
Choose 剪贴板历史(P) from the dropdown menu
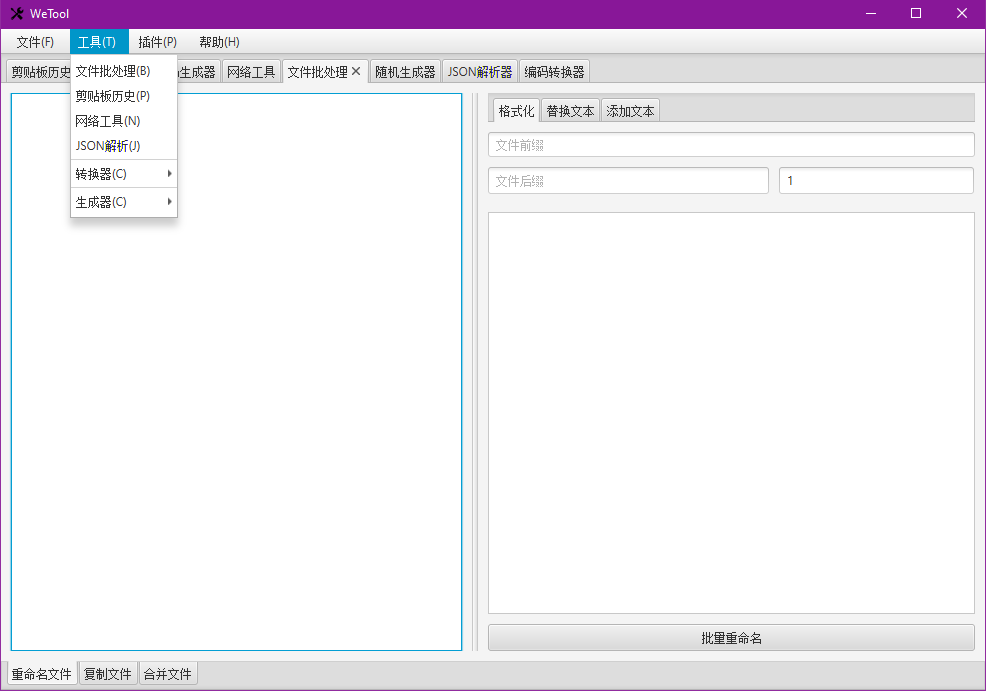124,96
